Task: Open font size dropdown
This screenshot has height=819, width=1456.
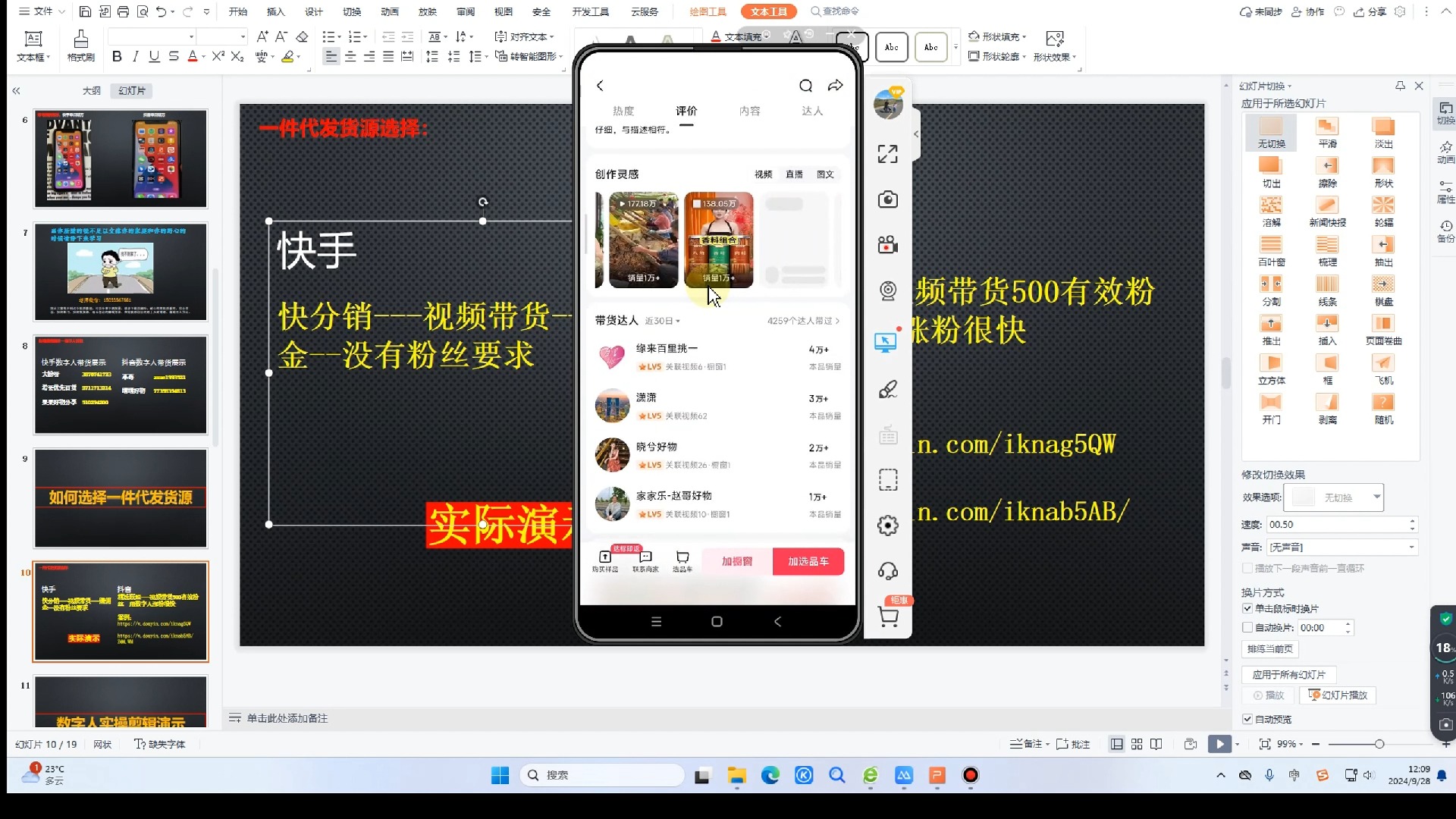Action: [x=243, y=36]
